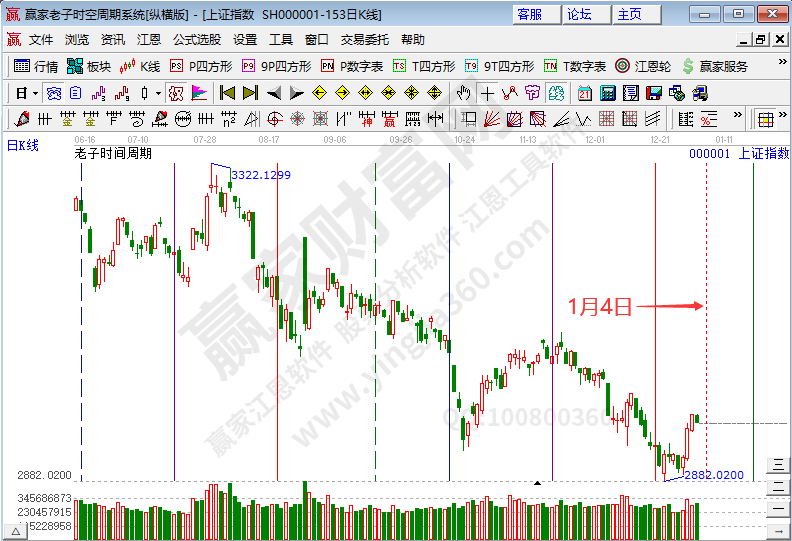Click the calculator icon in the toolbar
Screen dimensions: 792x541
(x=606, y=93)
